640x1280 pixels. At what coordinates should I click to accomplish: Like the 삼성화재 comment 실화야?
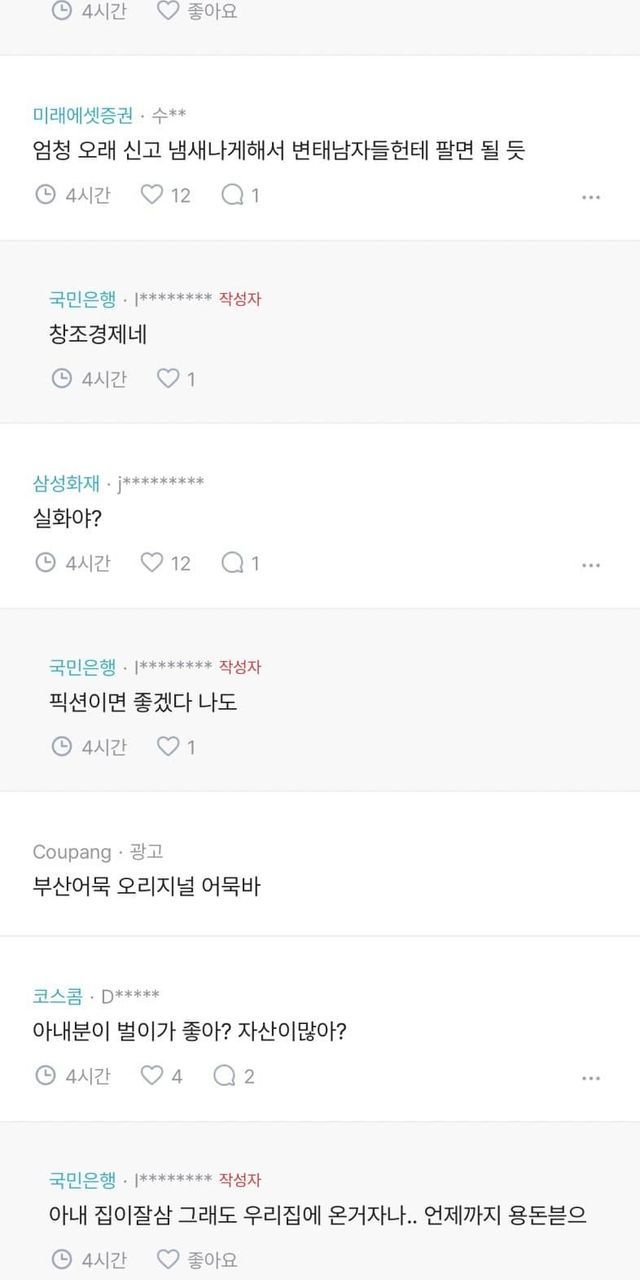(x=152, y=563)
